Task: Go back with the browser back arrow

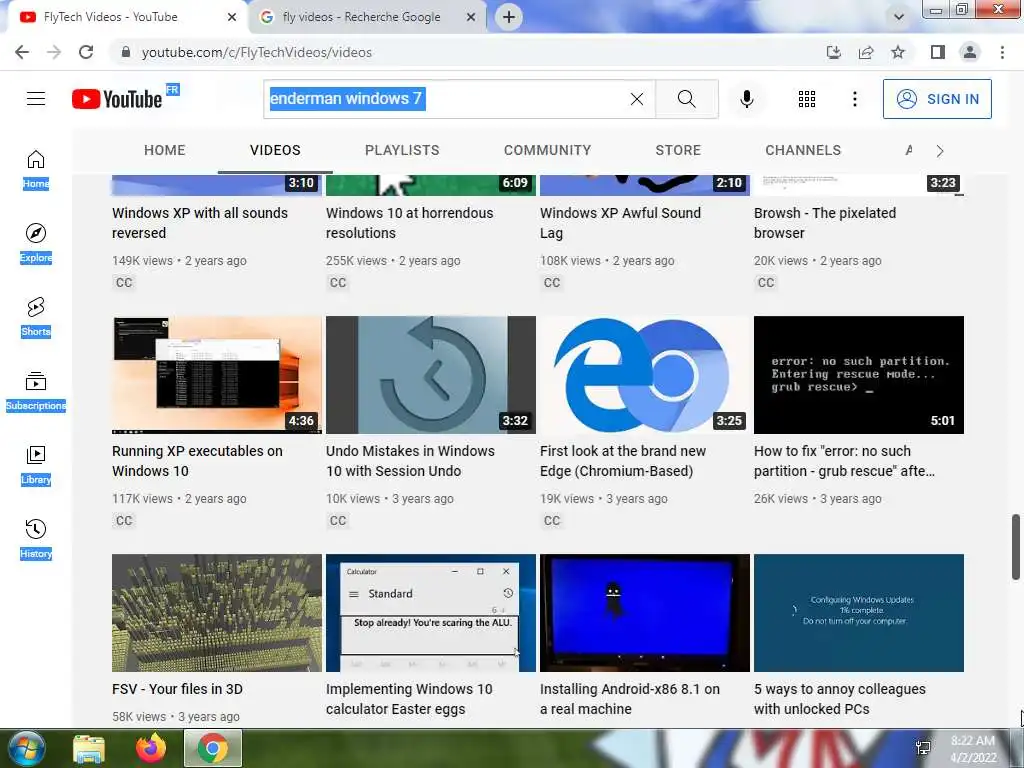Action: (22, 52)
